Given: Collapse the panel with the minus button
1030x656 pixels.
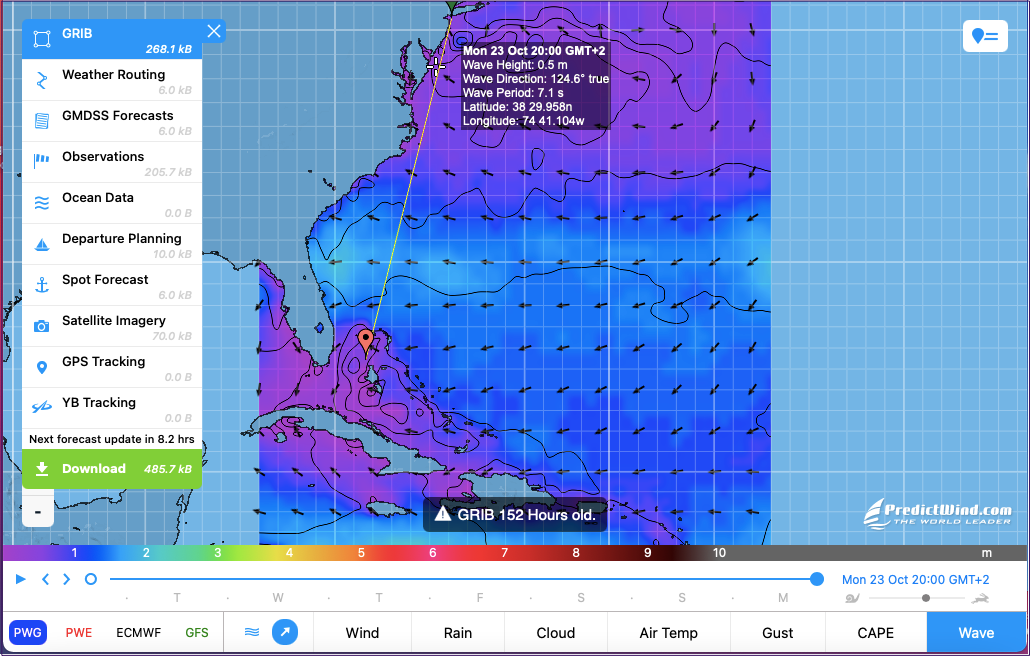Looking at the screenshot, I should pos(37,511).
